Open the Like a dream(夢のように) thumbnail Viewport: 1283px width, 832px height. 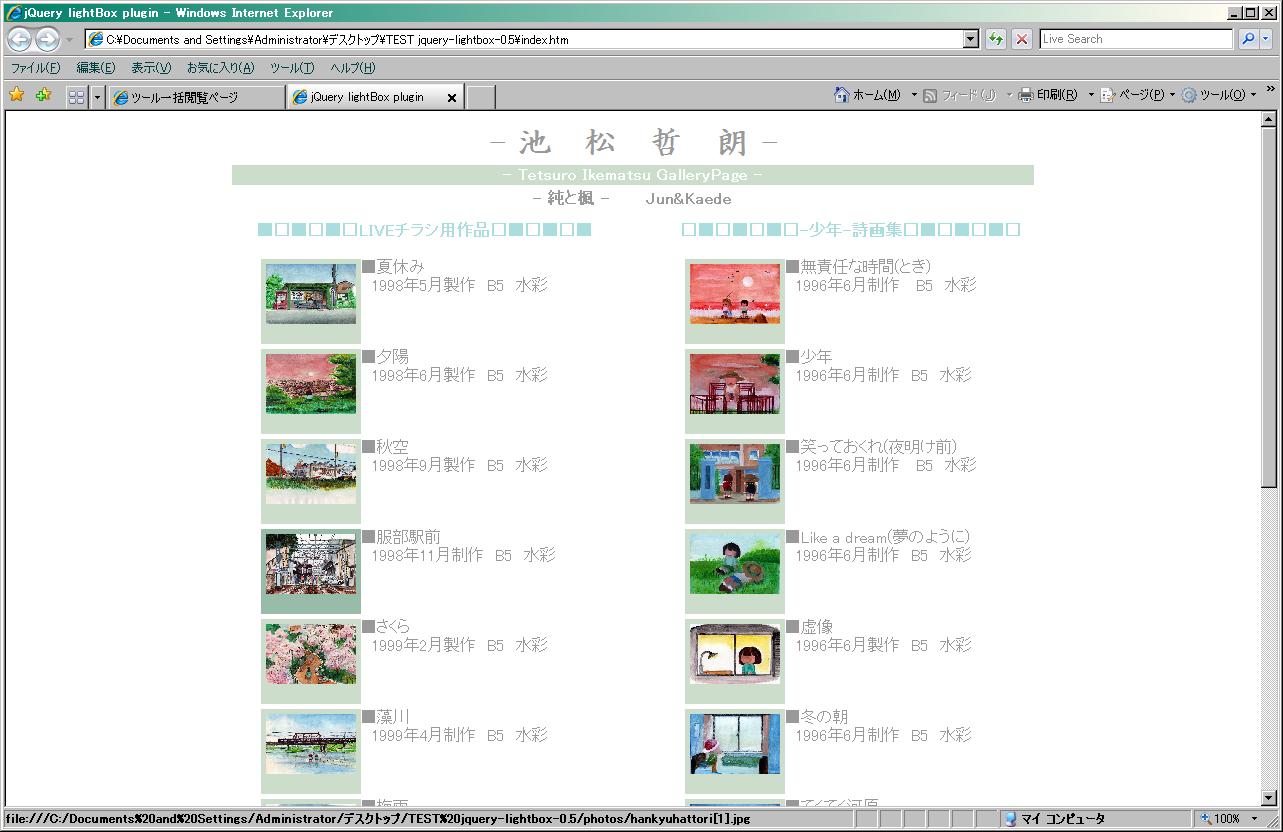(735, 564)
